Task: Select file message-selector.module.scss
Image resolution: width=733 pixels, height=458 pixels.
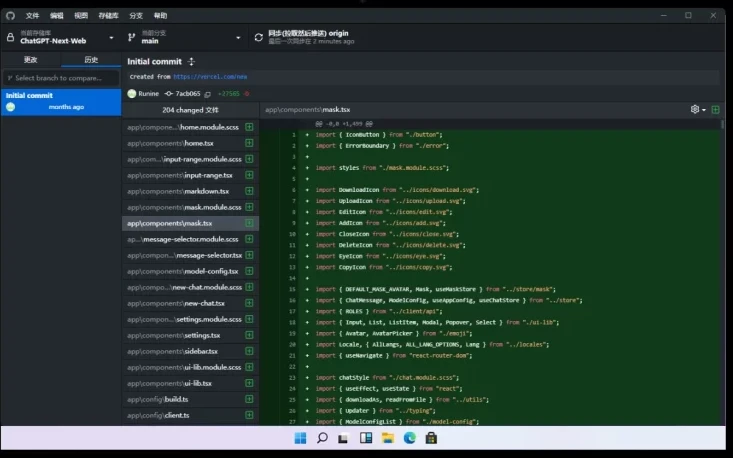Action: [x=190, y=239]
